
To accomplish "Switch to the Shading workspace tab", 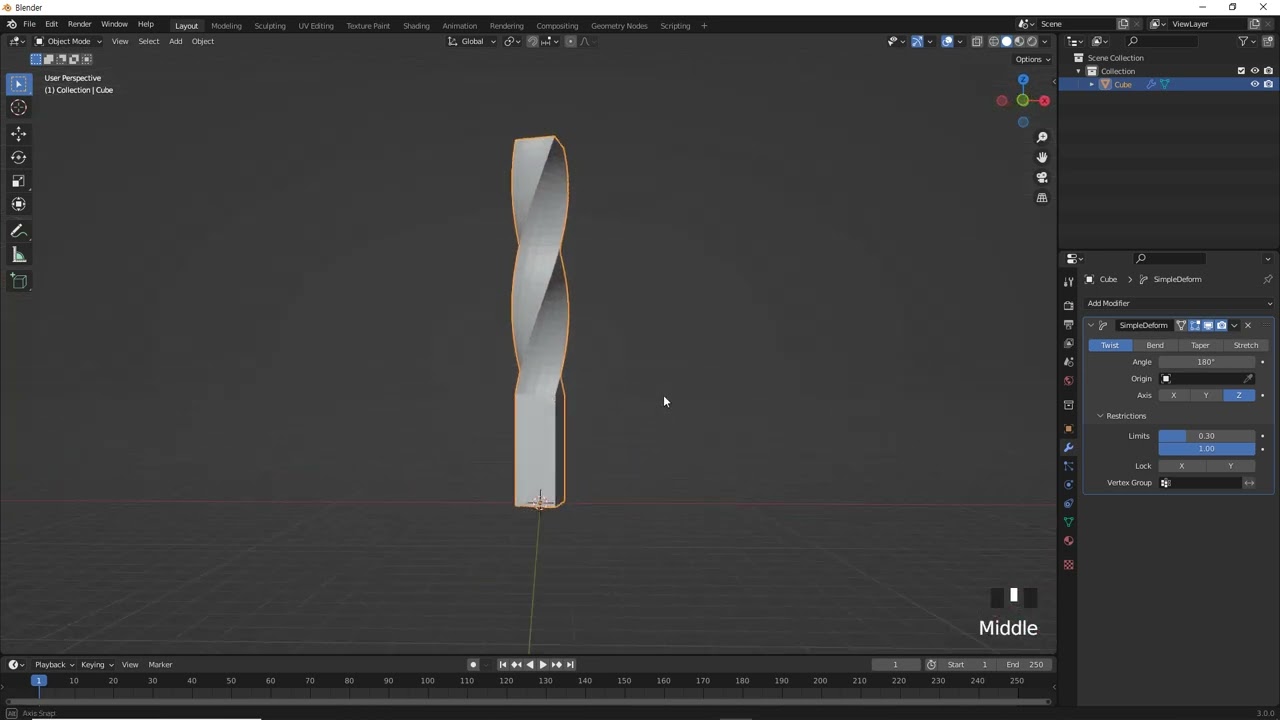I will tap(416, 25).
